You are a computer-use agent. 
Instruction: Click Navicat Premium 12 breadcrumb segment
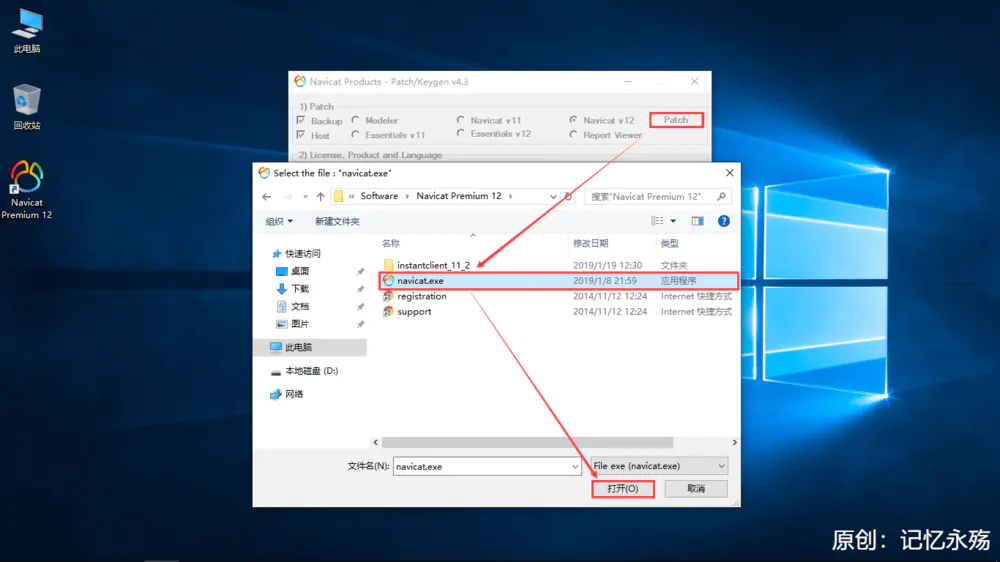(459, 196)
